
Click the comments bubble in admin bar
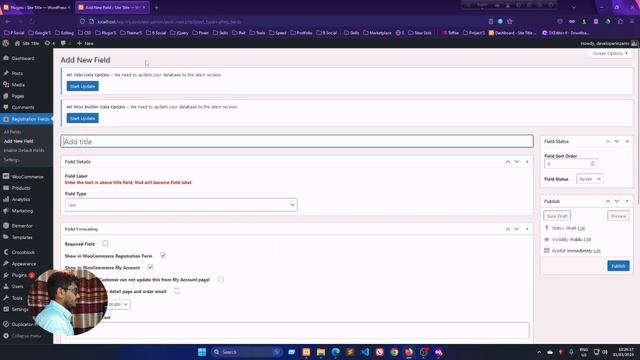[x=63, y=43]
